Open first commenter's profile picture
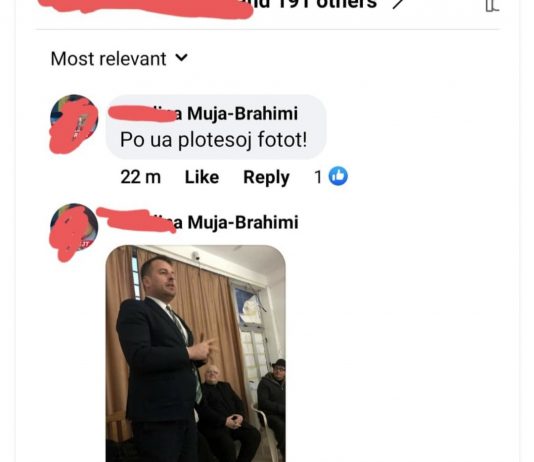 tap(74, 123)
